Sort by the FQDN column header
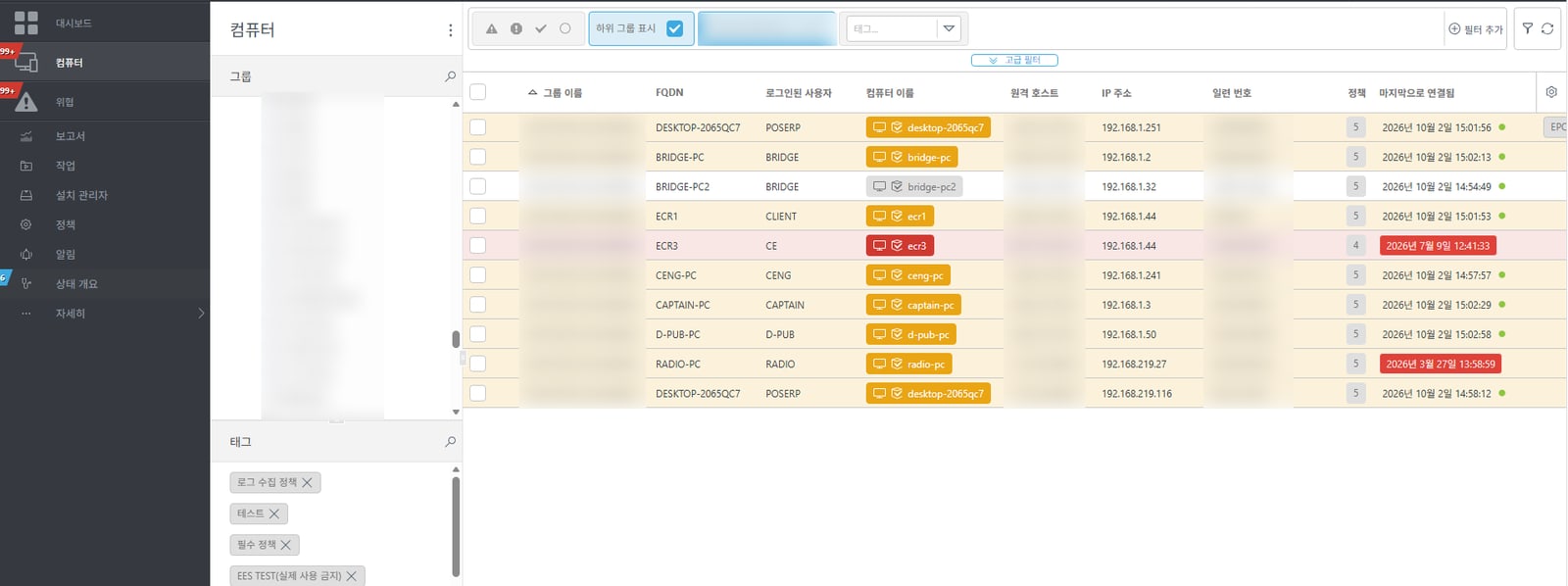Screen dimensions: 1568x586 [669, 93]
